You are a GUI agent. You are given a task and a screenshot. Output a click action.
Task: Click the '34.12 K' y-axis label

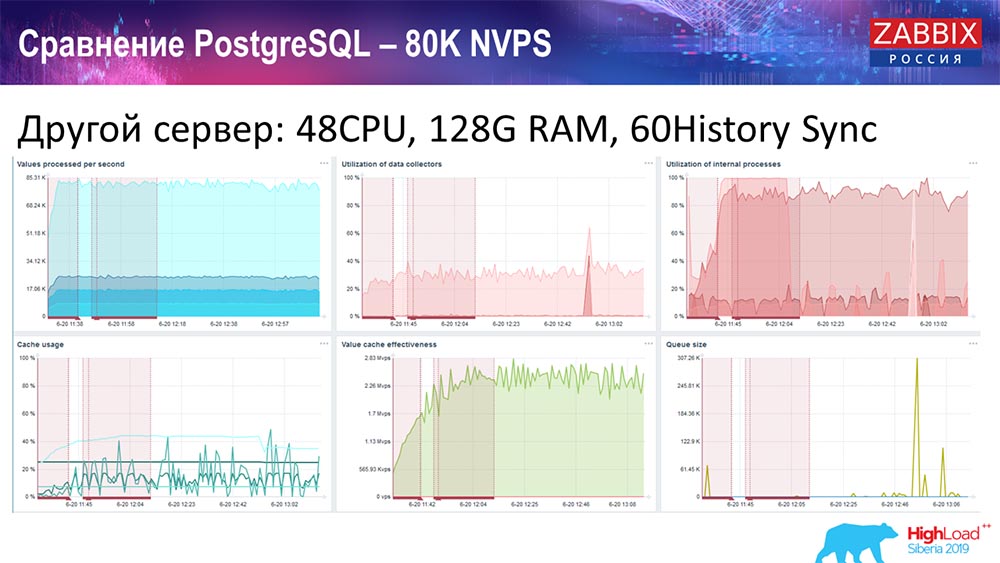click(x=36, y=261)
